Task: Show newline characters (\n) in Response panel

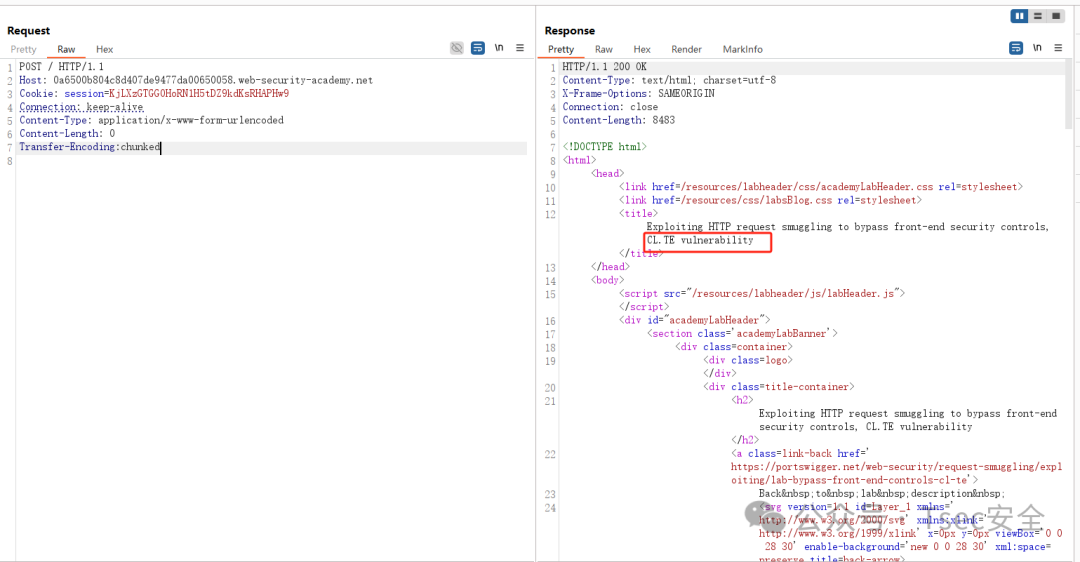Action: pyautogui.click(x=1037, y=48)
